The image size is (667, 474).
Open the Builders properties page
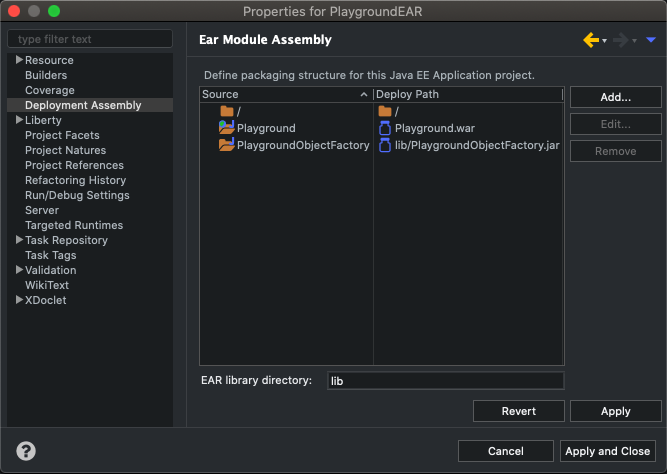pos(46,75)
